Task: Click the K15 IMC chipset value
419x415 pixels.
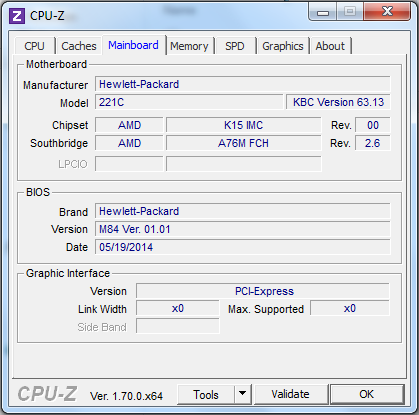Action: click(x=244, y=125)
